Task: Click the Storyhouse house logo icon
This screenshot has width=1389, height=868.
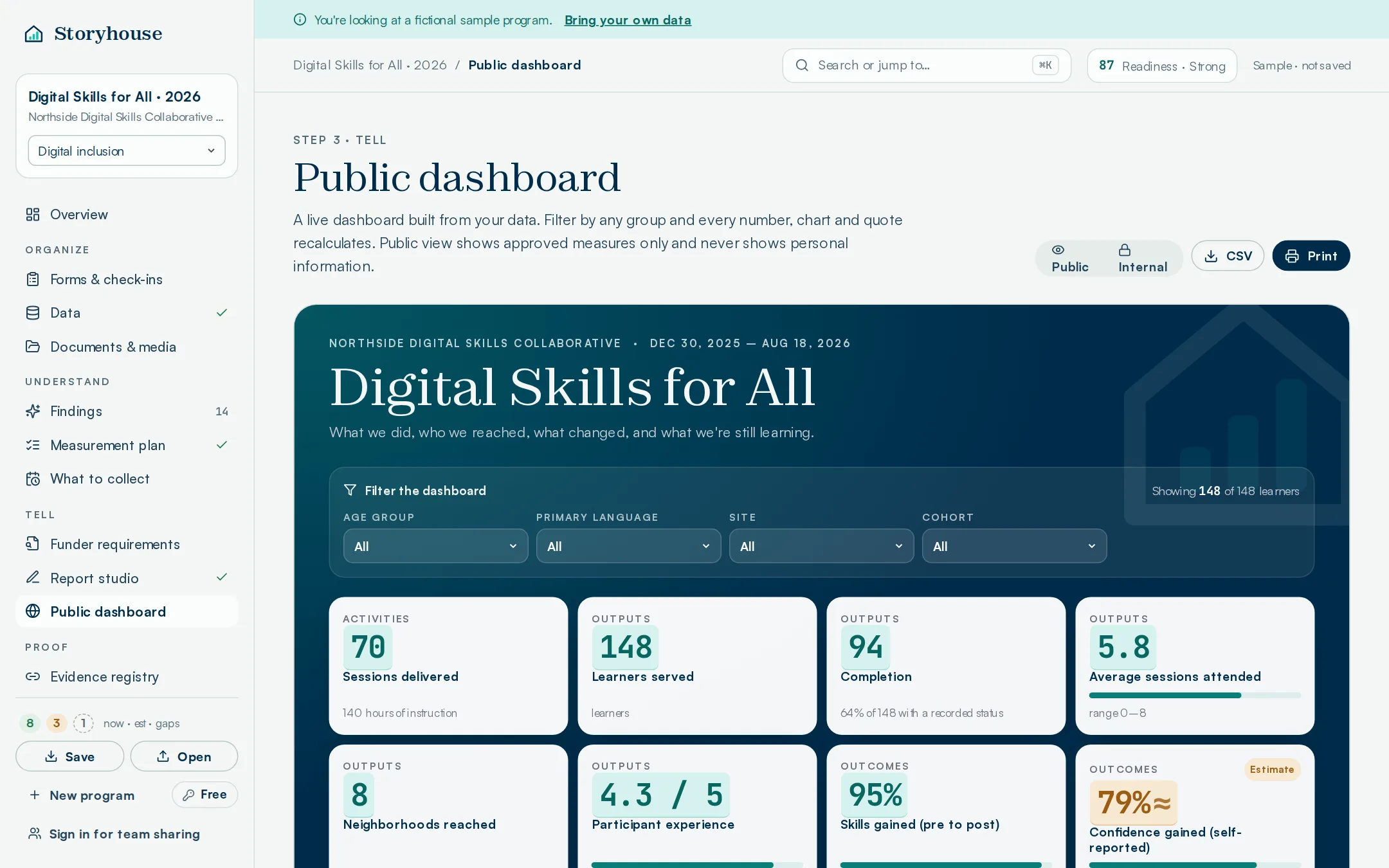Action: pyautogui.click(x=34, y=33)
